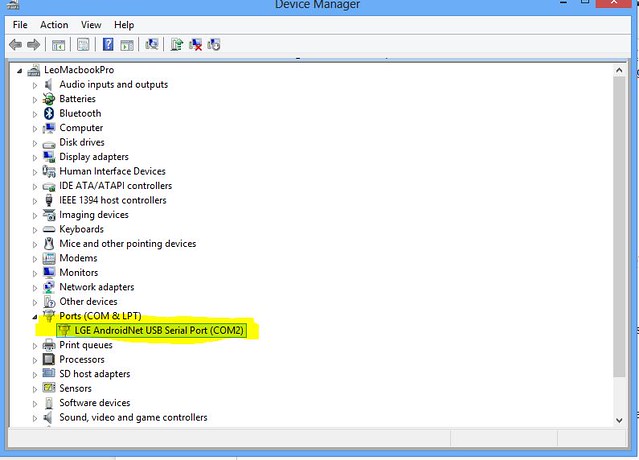The image size is (639, 460).
Task: Open the File menu
Action: coord(20,24)
